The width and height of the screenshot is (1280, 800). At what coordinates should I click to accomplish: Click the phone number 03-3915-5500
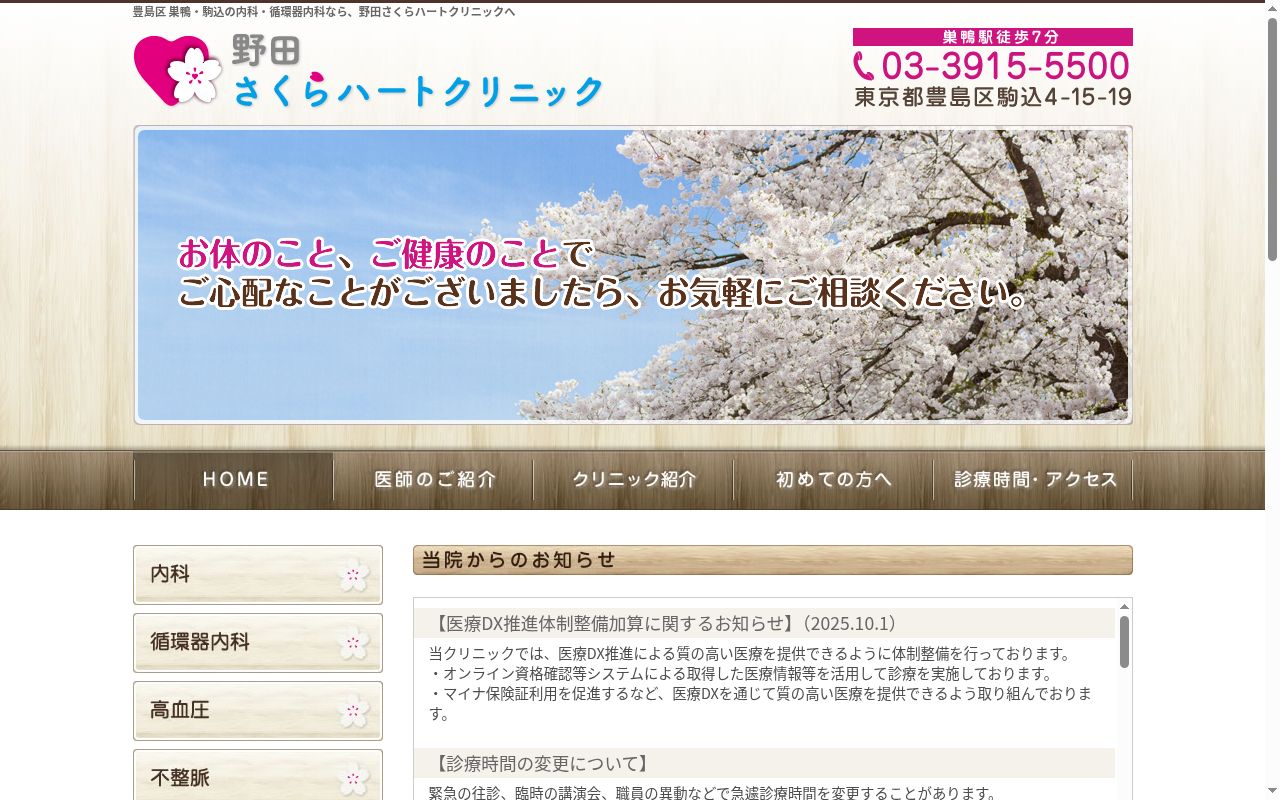[x=1005, y=66]
